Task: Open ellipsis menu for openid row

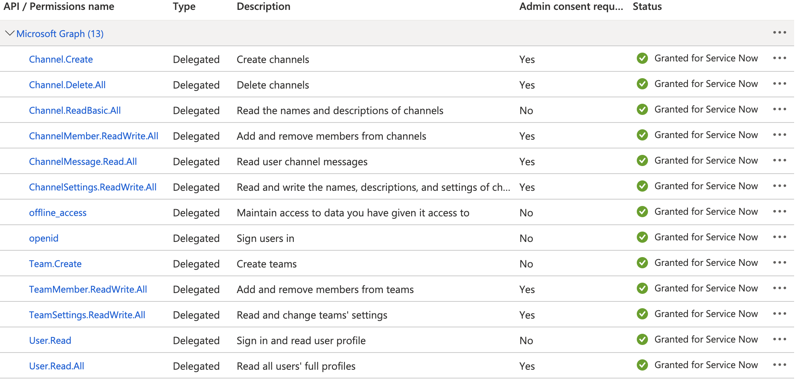Action: point(779,237)
